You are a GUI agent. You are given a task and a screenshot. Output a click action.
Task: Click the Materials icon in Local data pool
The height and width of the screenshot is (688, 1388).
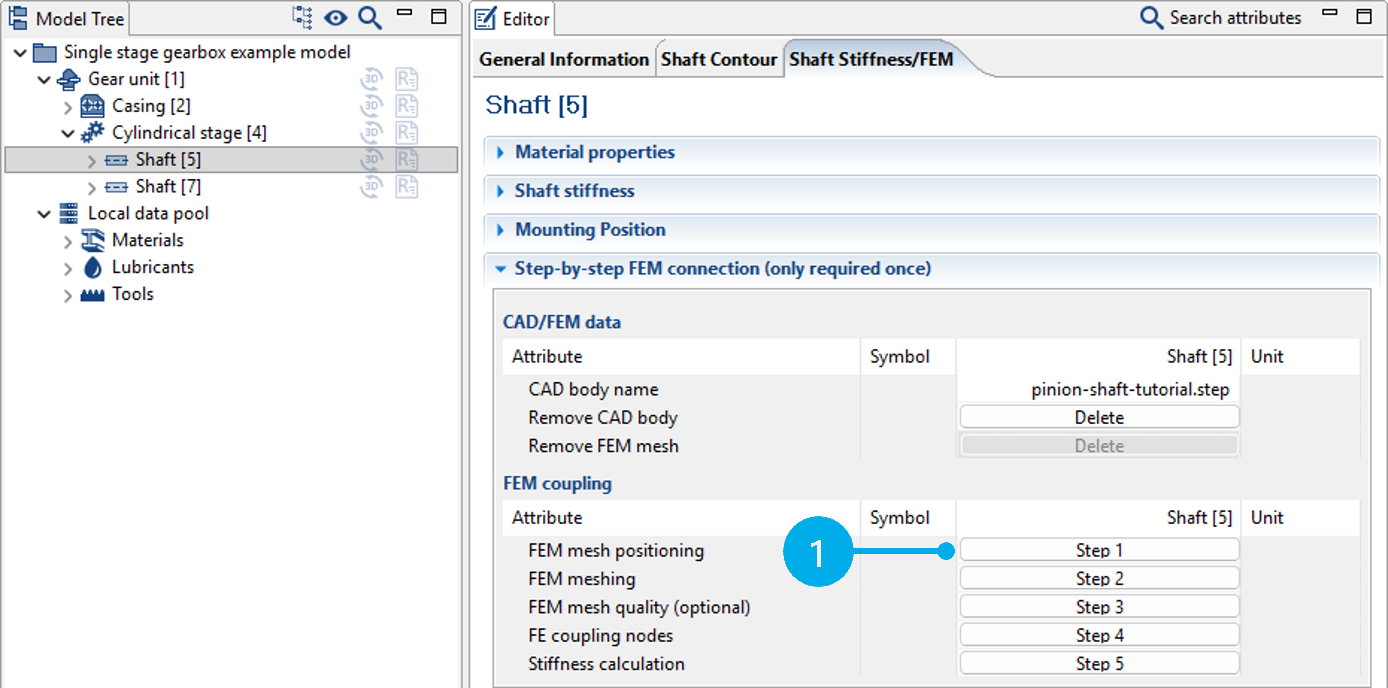click(x=93, y=240)
